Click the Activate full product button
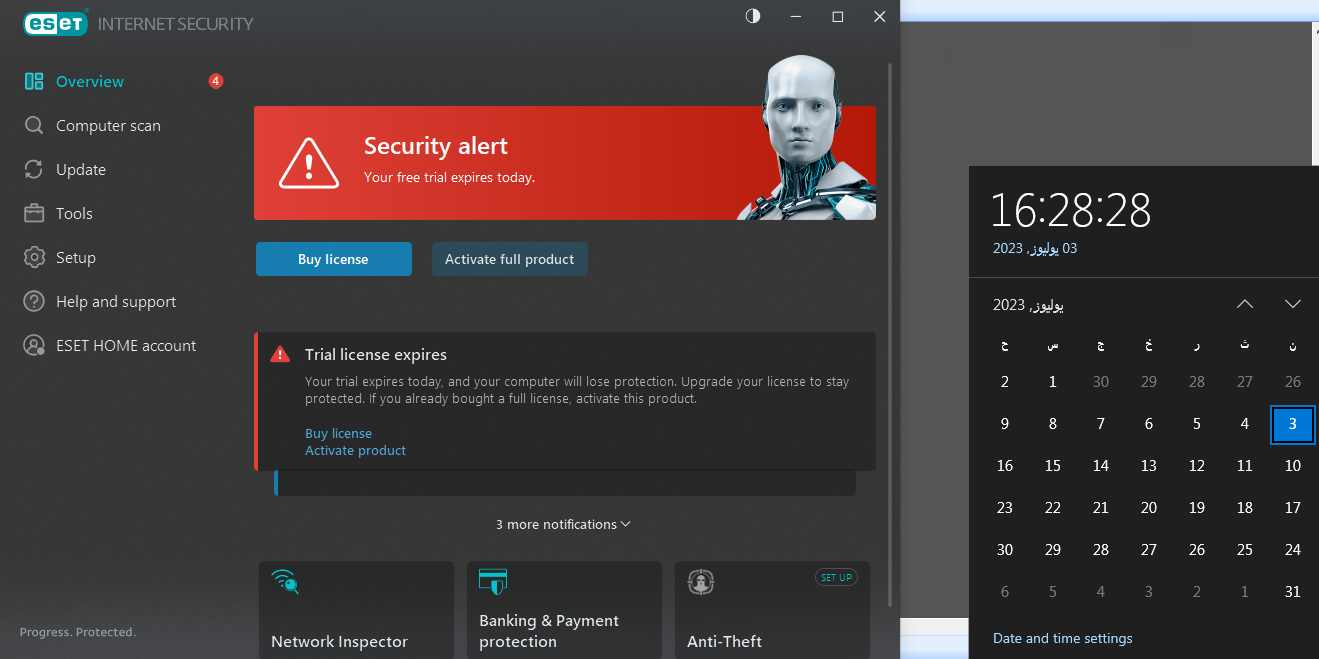This screenshot has width=1319, height=659. (x=510, y=259)
